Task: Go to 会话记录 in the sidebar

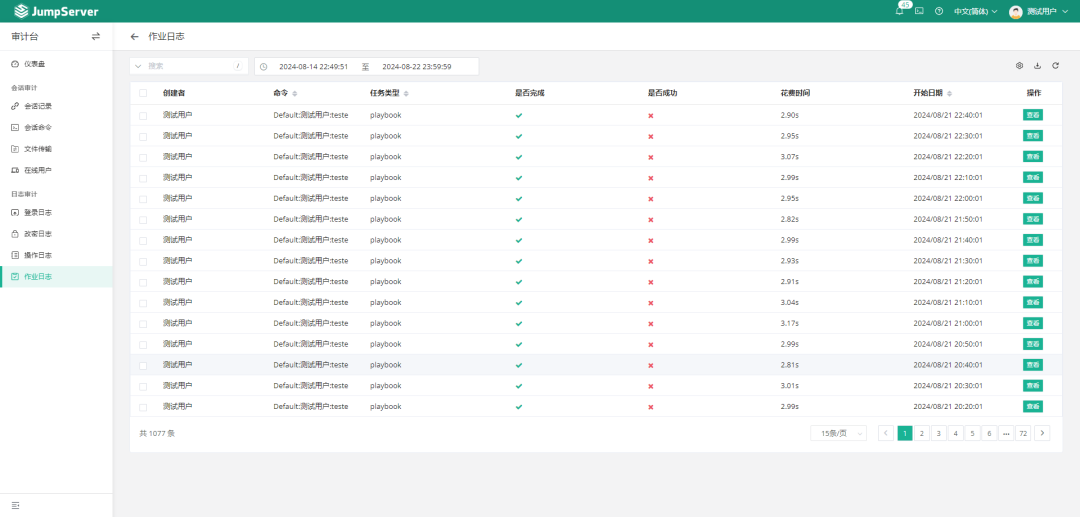Action: pyautogui.click(x=38, y=106)
